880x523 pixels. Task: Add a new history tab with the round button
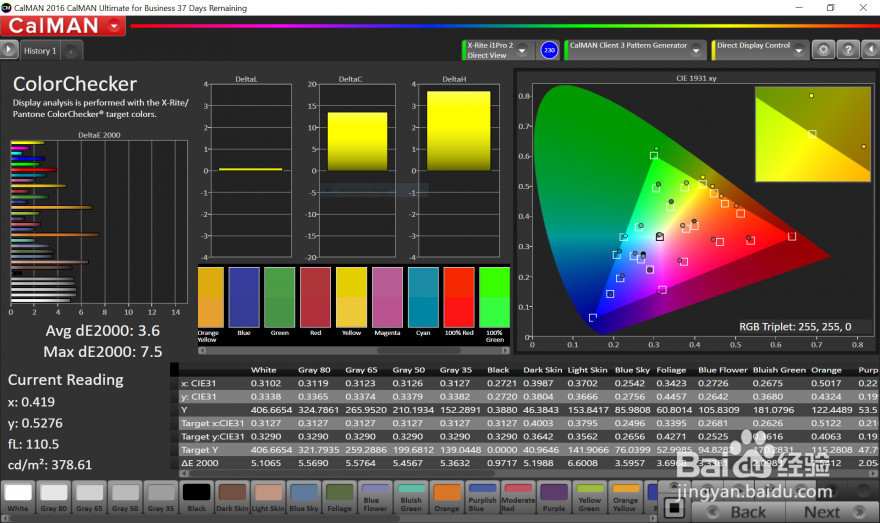click(x=71, y=51)
